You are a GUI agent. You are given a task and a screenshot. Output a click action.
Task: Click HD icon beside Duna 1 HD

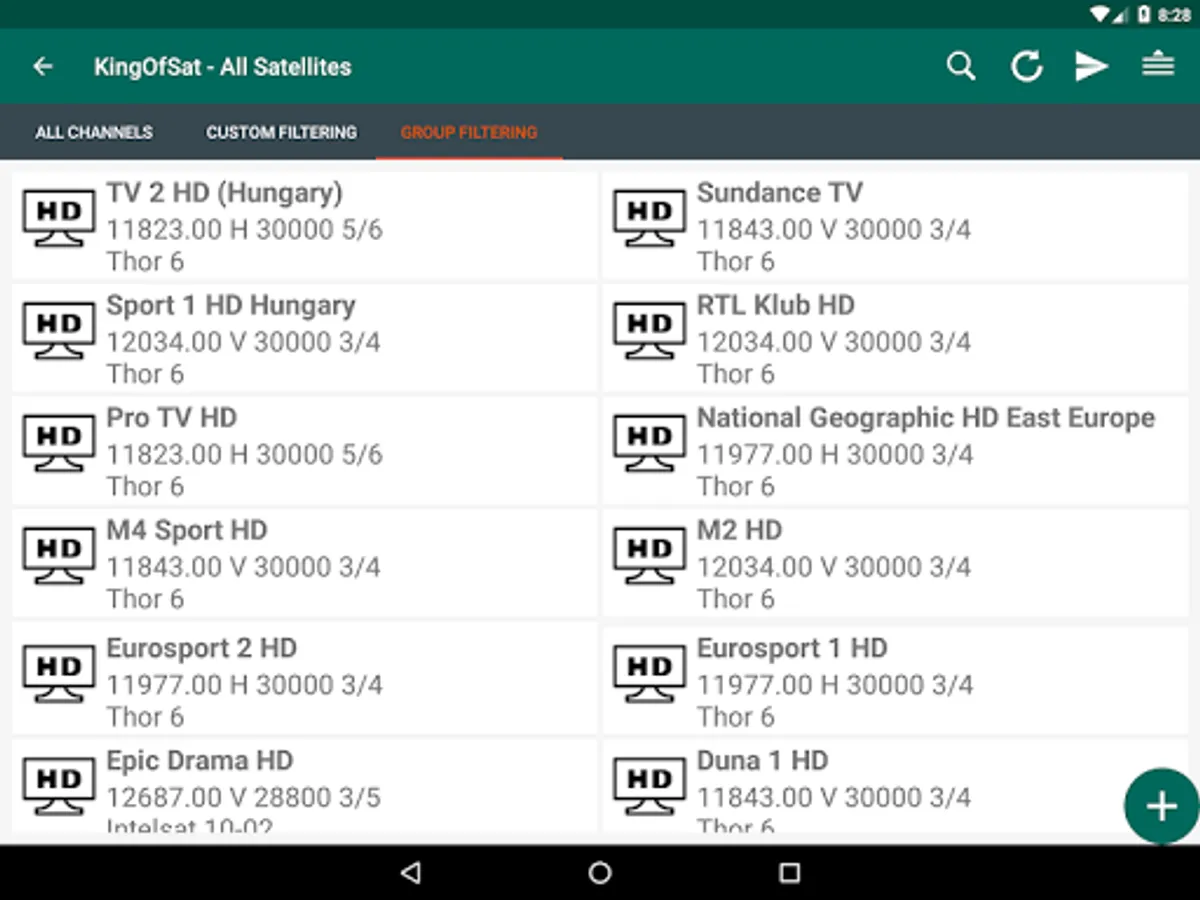pyautogui.click(x=650, y=787)
